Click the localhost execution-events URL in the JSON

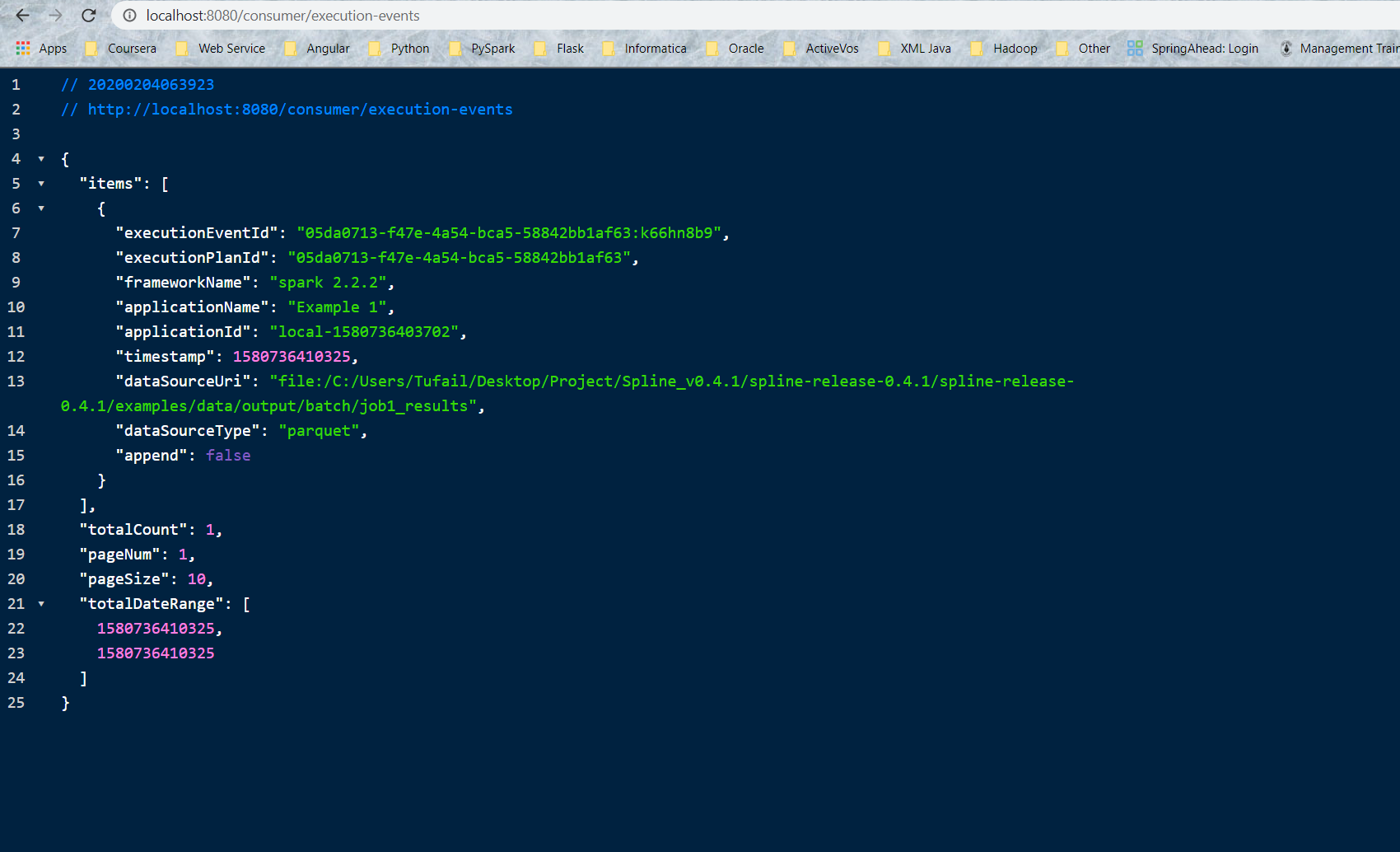pyautogui.click(x=301, y=109)
